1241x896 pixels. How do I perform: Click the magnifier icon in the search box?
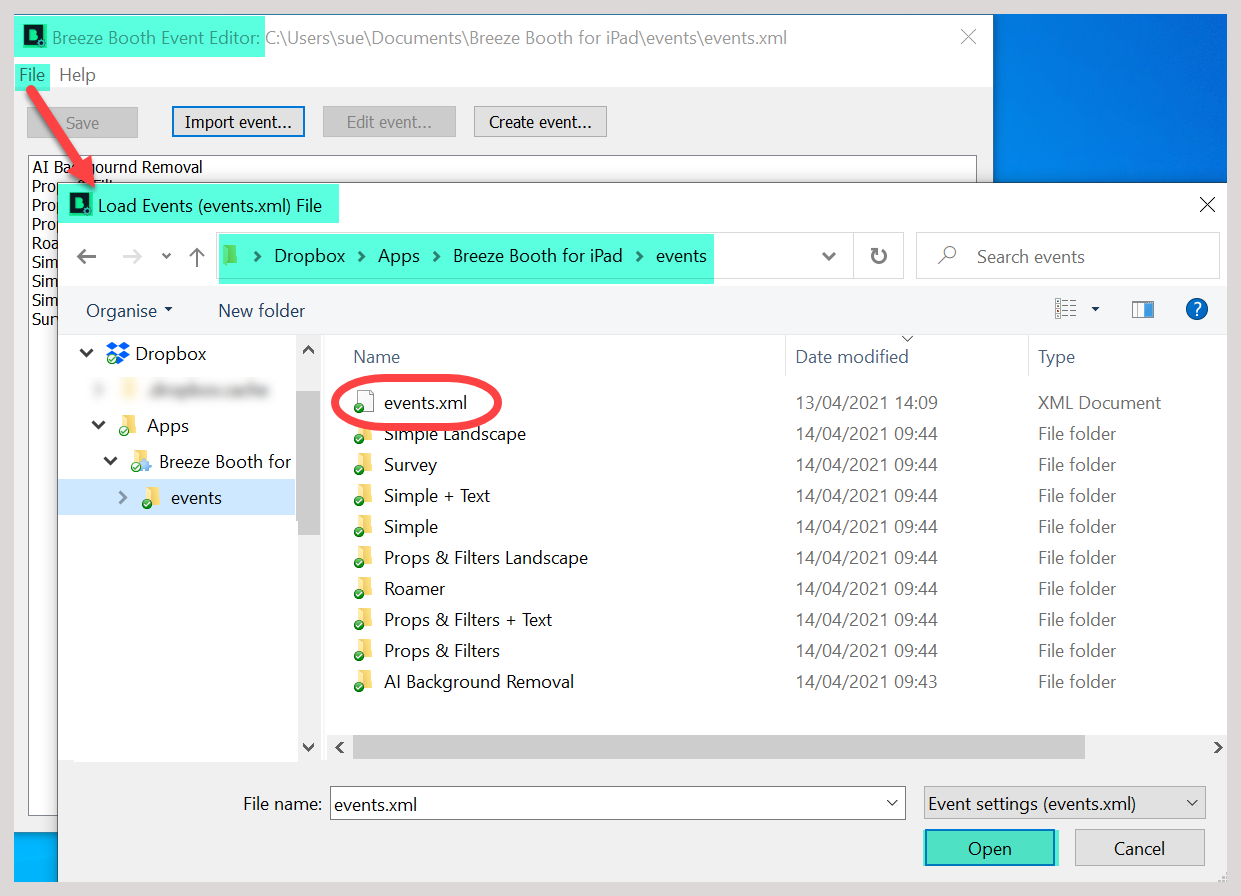pos(946,256)
